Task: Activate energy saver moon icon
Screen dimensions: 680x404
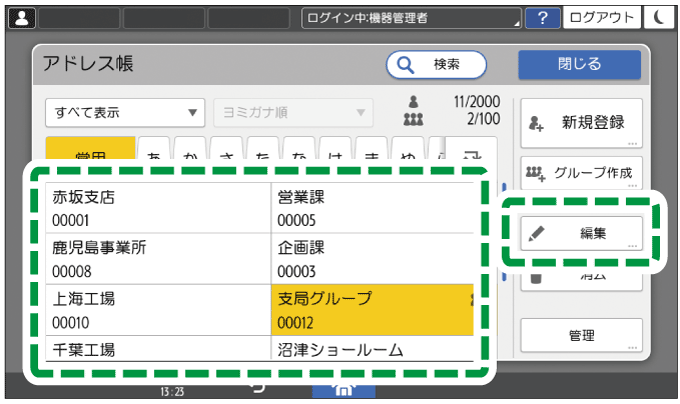Action: click(x=659, y=18)
